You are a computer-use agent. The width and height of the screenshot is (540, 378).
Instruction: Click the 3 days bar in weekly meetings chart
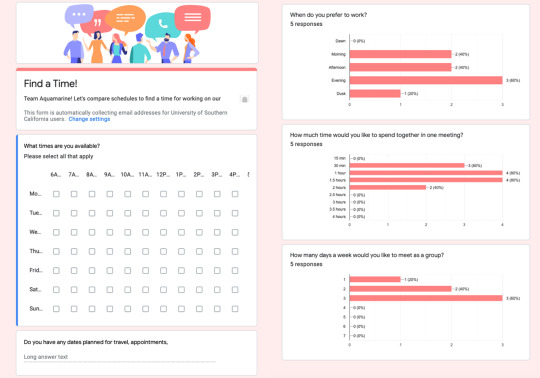click(426, 298)
